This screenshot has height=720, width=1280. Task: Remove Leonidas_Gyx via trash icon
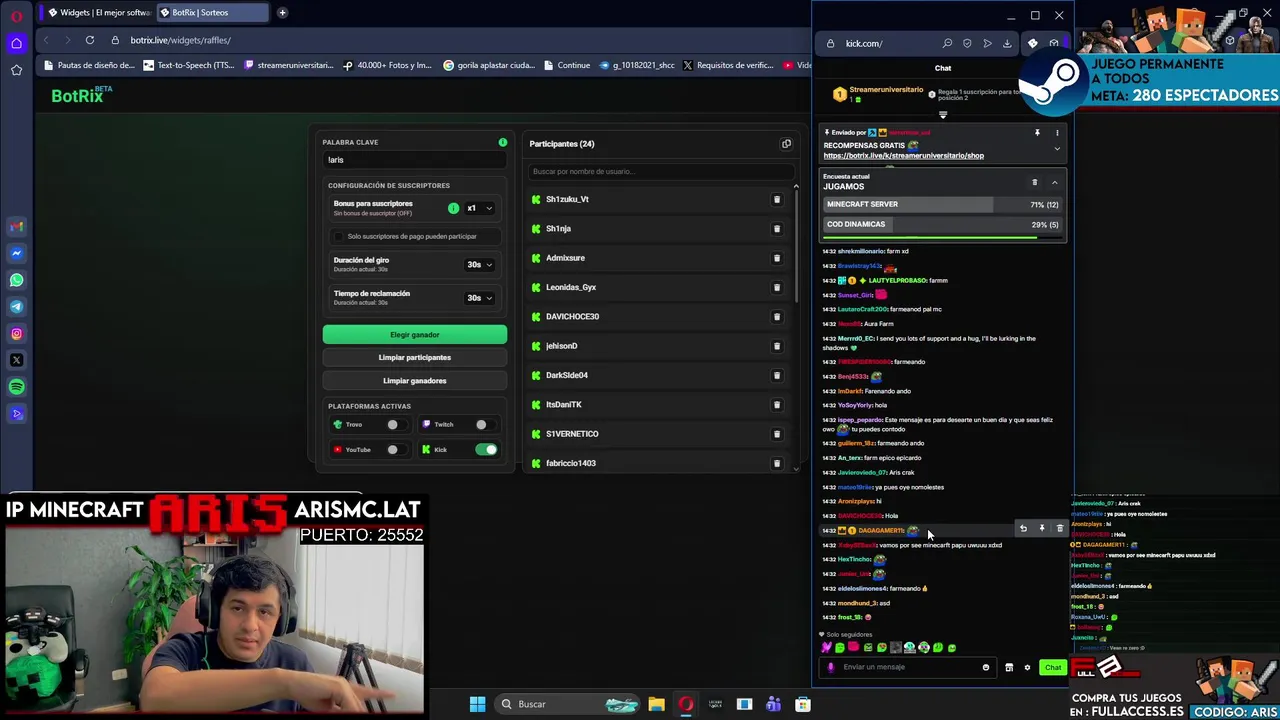pyautogui.click(x=776, y=287)
